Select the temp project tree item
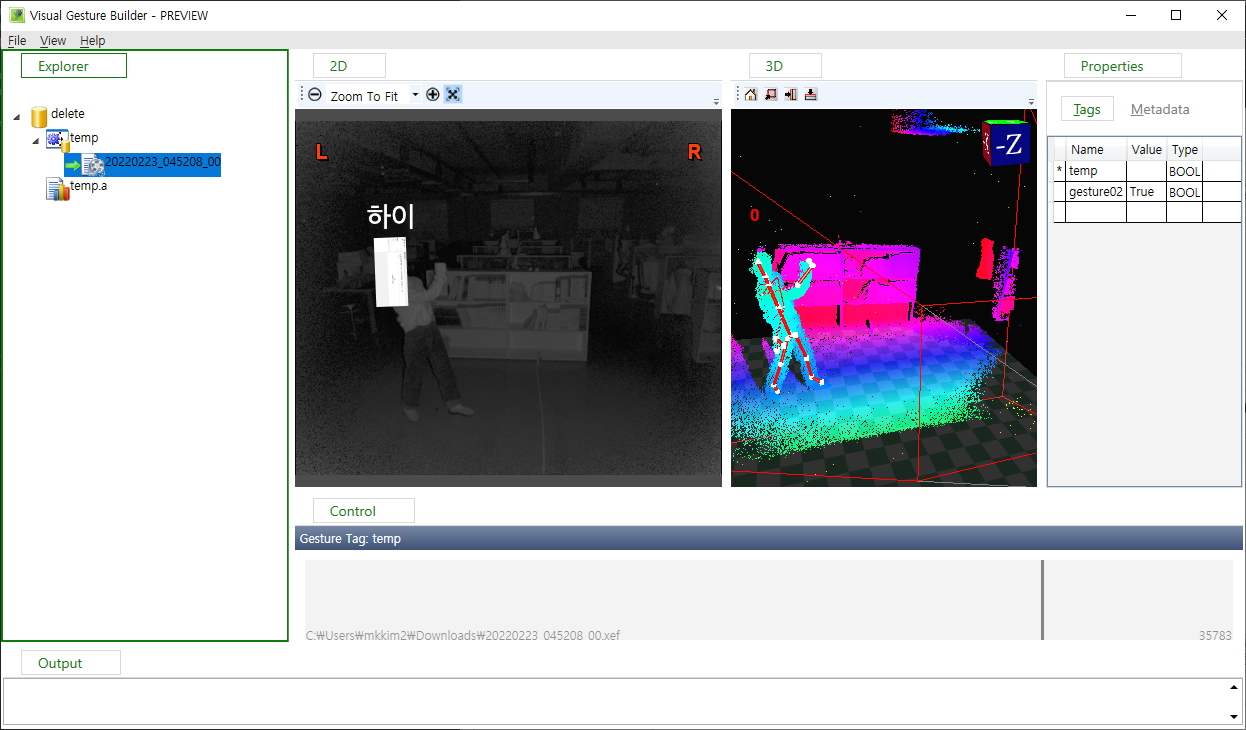This screenshot has height=730, width=1246. point(84,138)
